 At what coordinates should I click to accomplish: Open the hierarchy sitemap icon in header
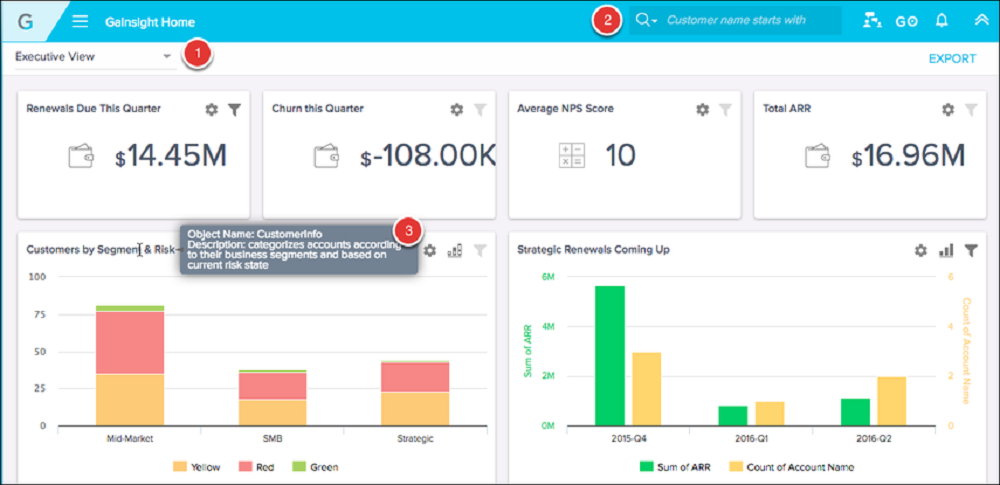coord(871,20)
